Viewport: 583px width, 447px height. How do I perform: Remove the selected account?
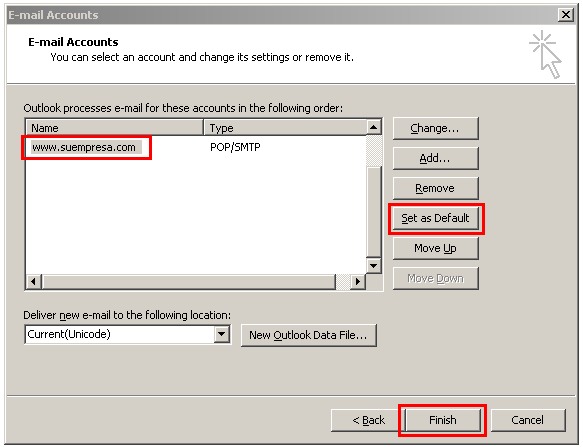(x=435, y=188)
